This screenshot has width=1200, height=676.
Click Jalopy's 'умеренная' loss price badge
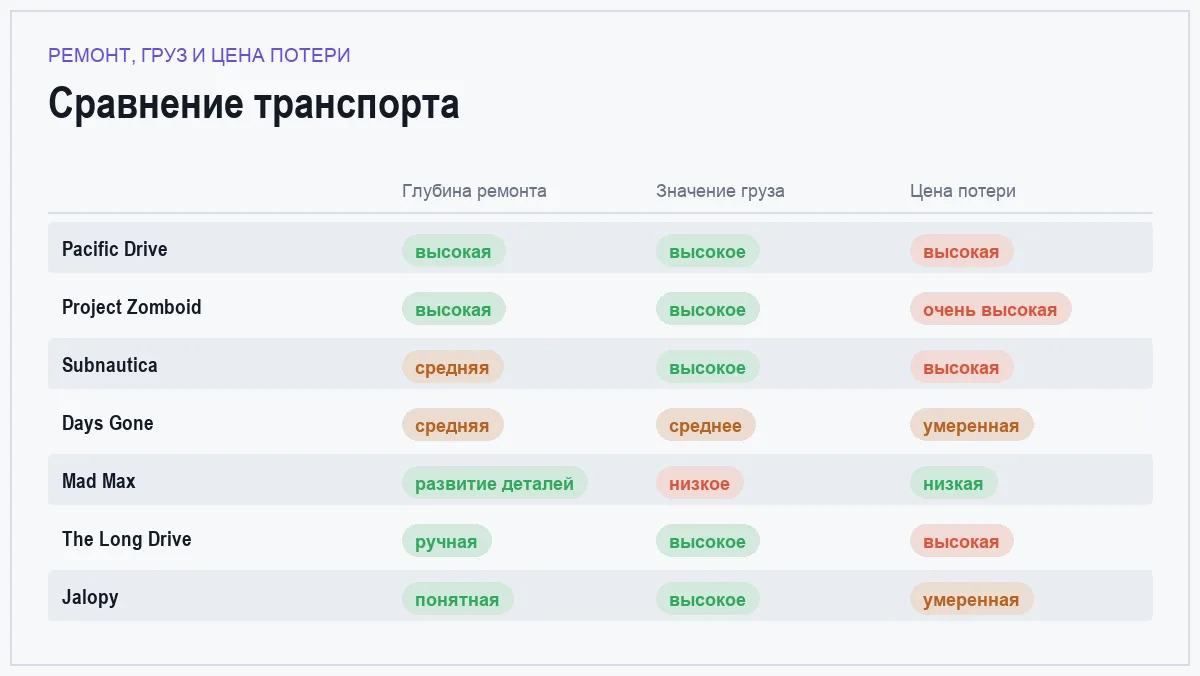click(x=972, y=599)
